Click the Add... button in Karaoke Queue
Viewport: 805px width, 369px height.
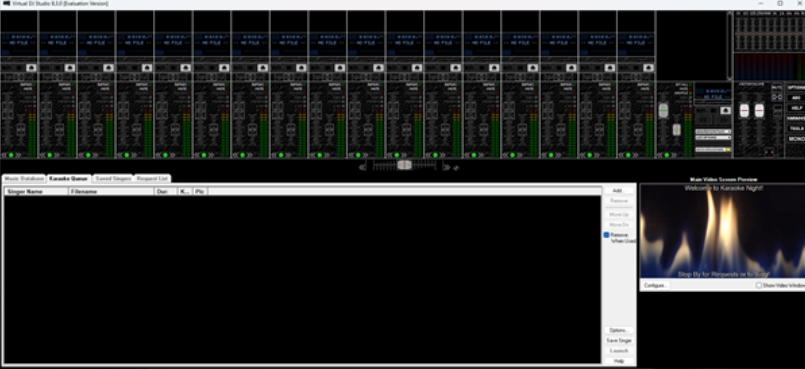[x=619, y=190]
